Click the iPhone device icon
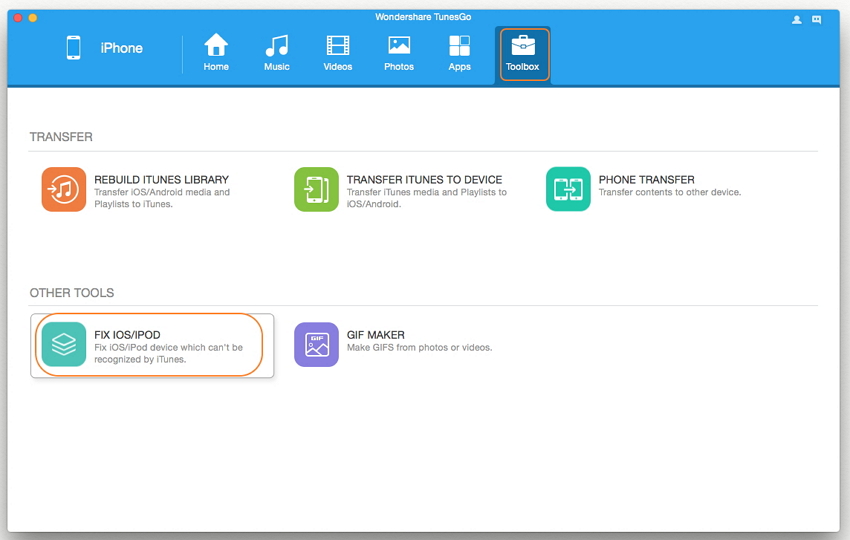850x540 pixels. [74, 48]
